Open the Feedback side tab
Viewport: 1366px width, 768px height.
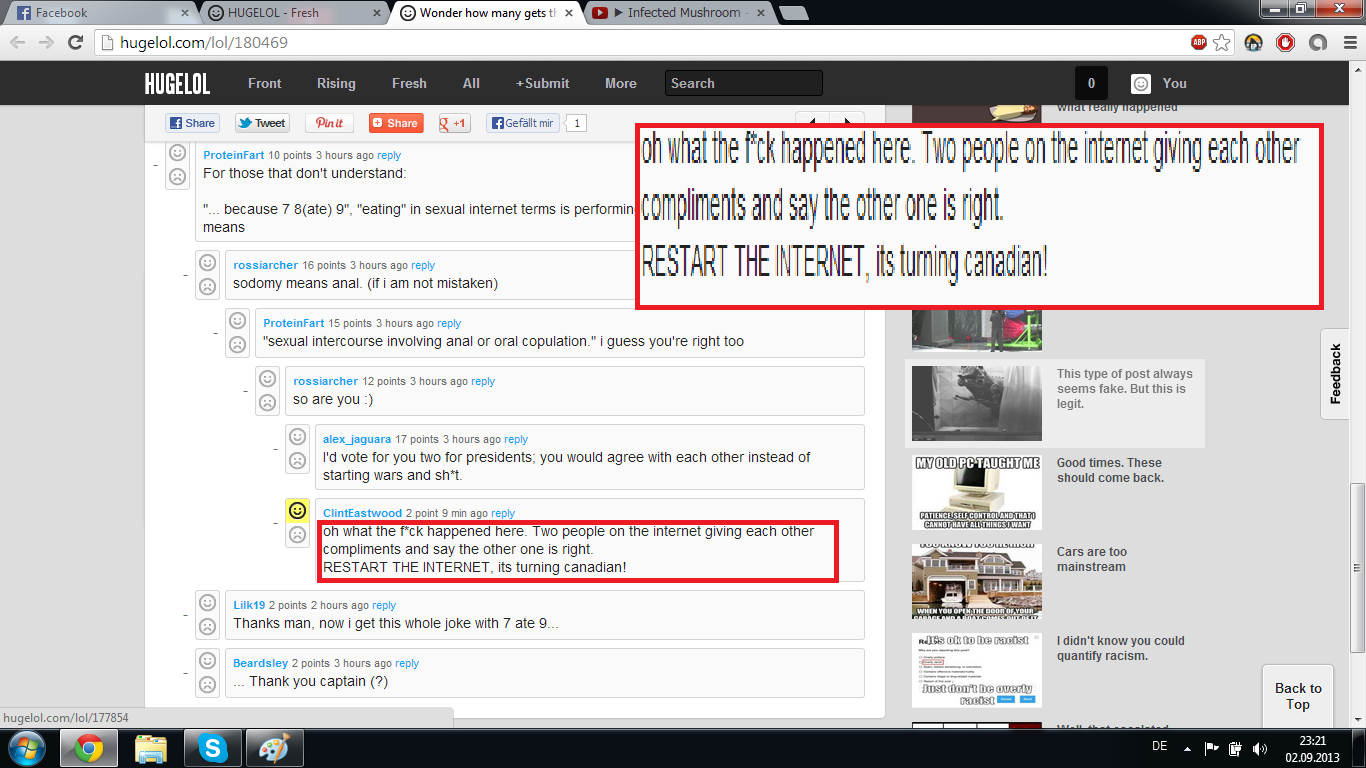tap(1335, 374)
